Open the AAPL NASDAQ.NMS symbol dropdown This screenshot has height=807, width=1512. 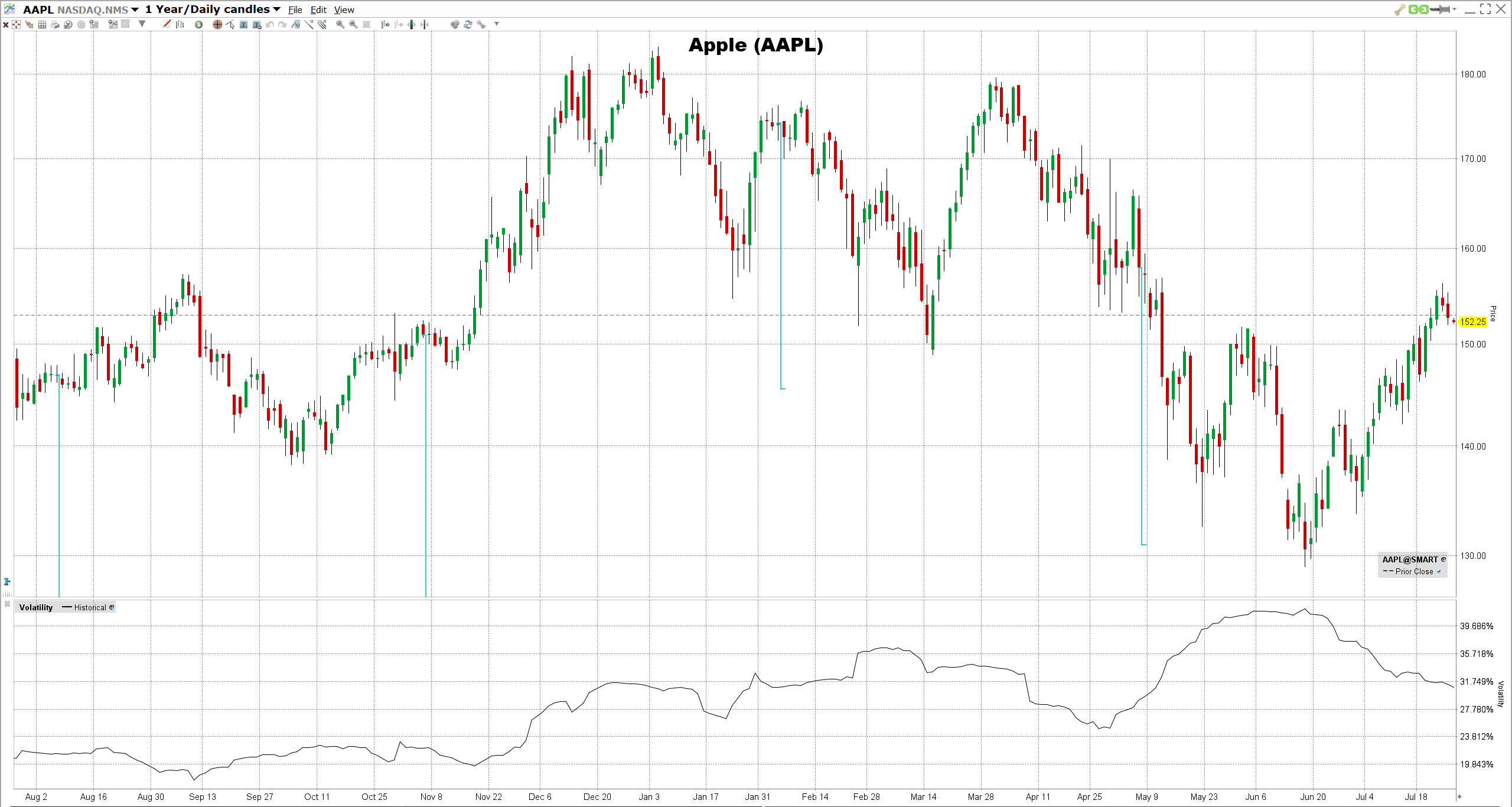[x=135, y=9]
